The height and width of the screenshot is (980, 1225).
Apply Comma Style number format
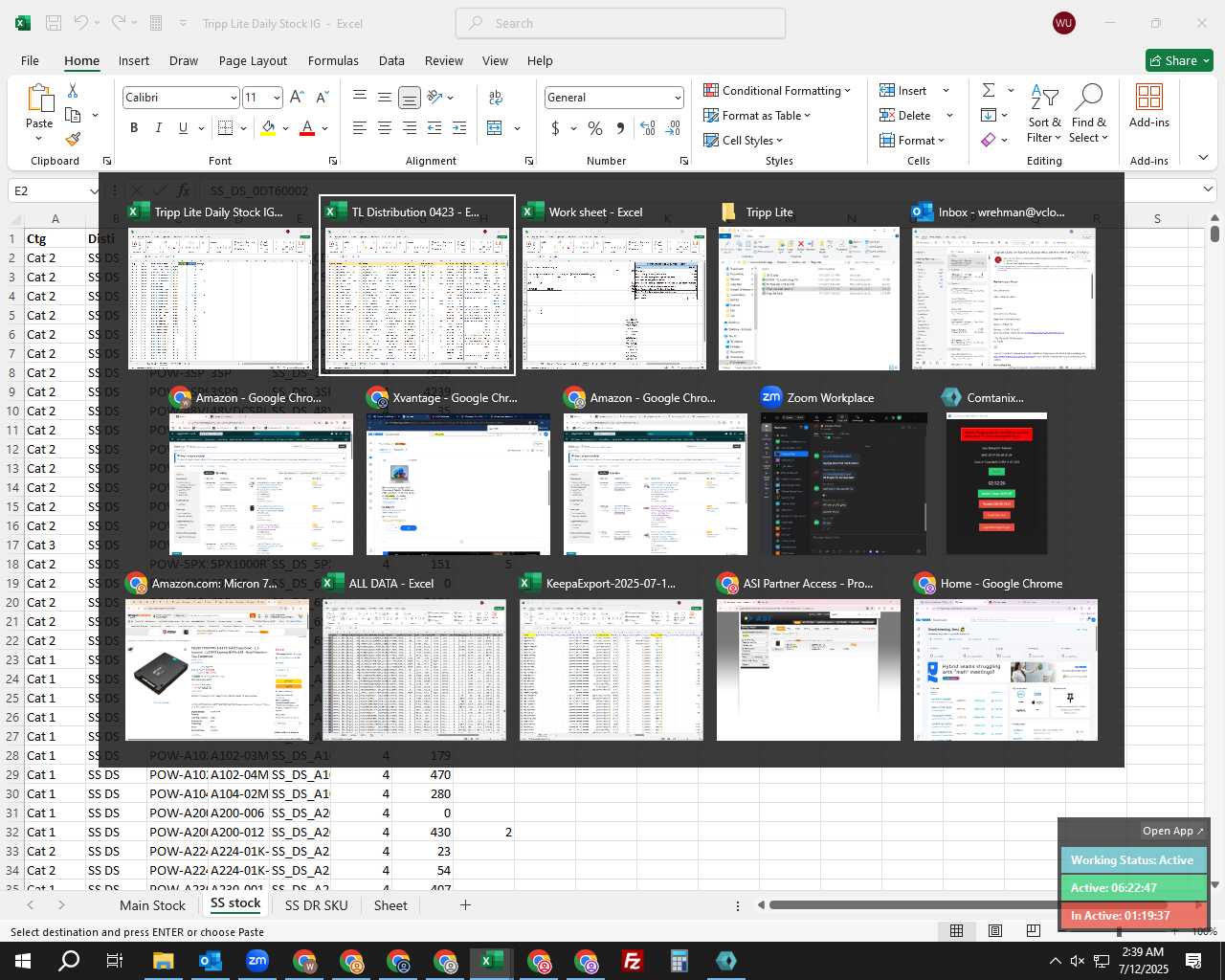point(620,128)
